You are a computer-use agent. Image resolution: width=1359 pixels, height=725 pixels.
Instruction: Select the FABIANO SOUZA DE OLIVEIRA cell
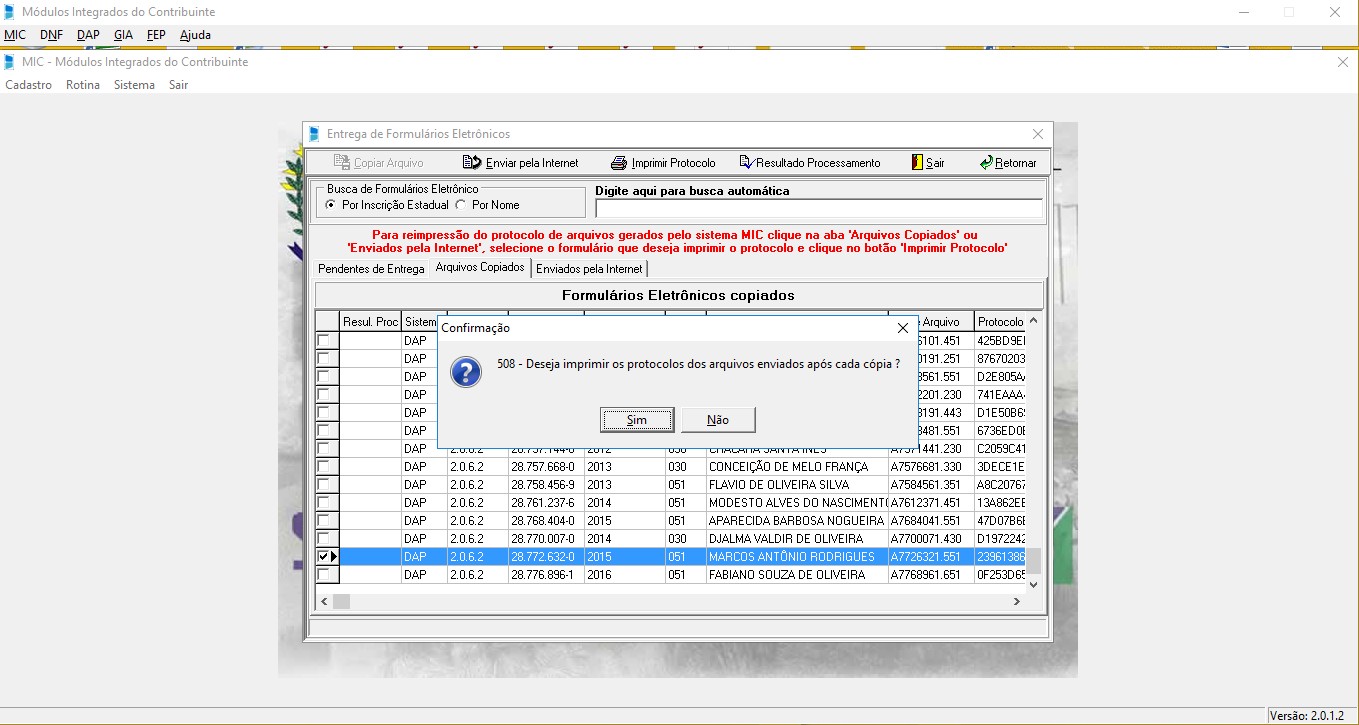coord(797,575)
